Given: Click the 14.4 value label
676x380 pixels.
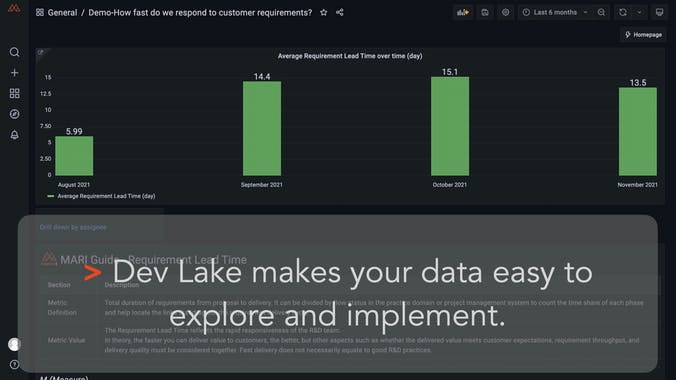Looking at the screenshot, I should (262, 77).
